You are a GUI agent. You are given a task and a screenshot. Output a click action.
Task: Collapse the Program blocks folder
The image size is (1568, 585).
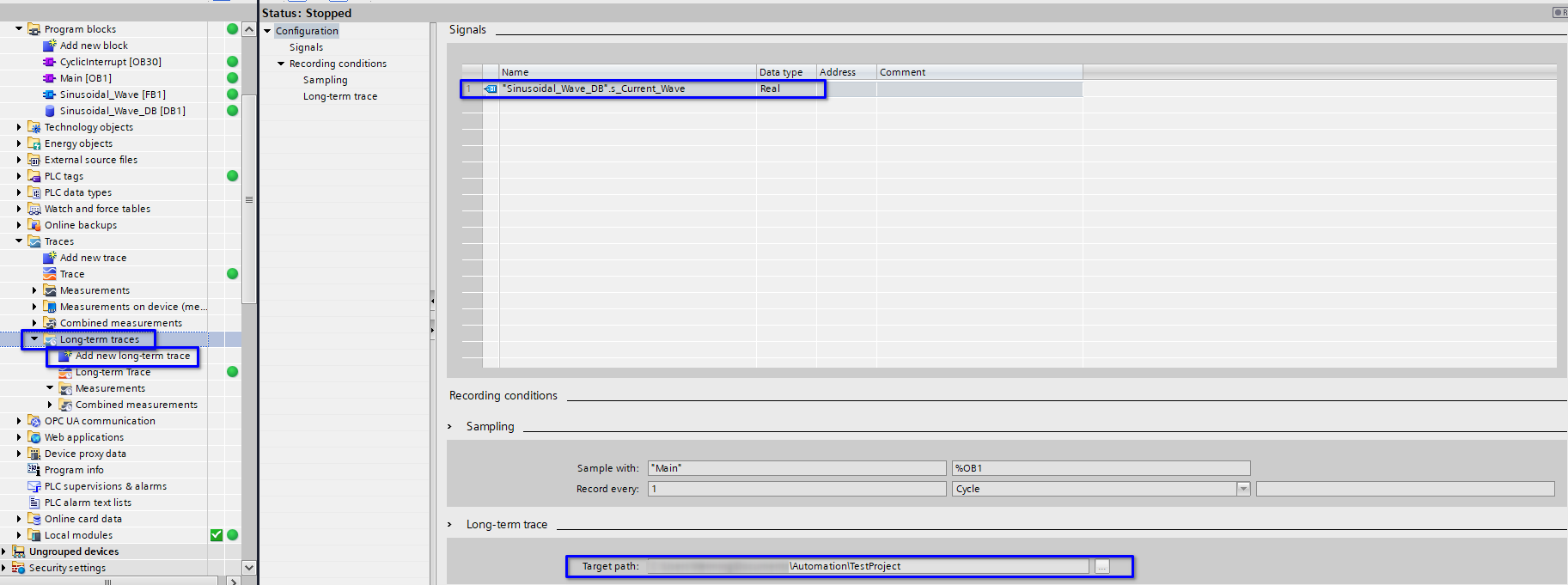click(x=19, y=29)
